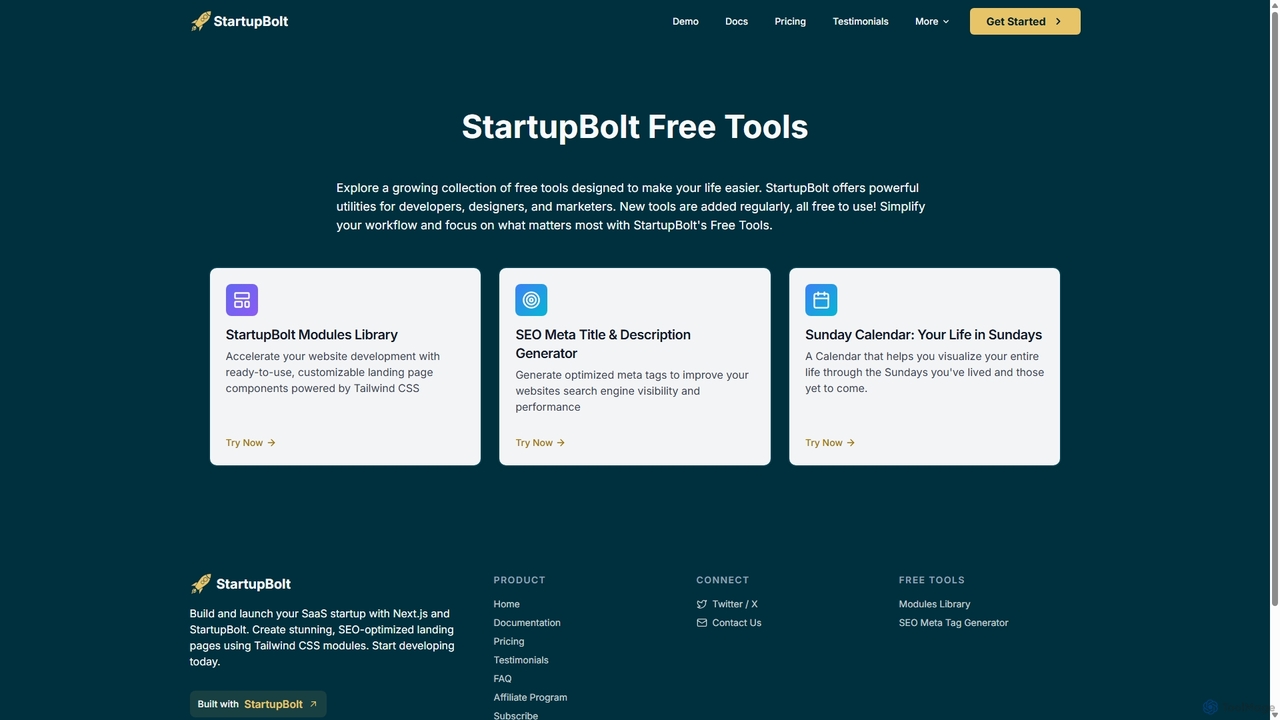This screenshot has width=1280, height=720.
Task: Click Try Now on Modules Library card
Action: (251, 443)
